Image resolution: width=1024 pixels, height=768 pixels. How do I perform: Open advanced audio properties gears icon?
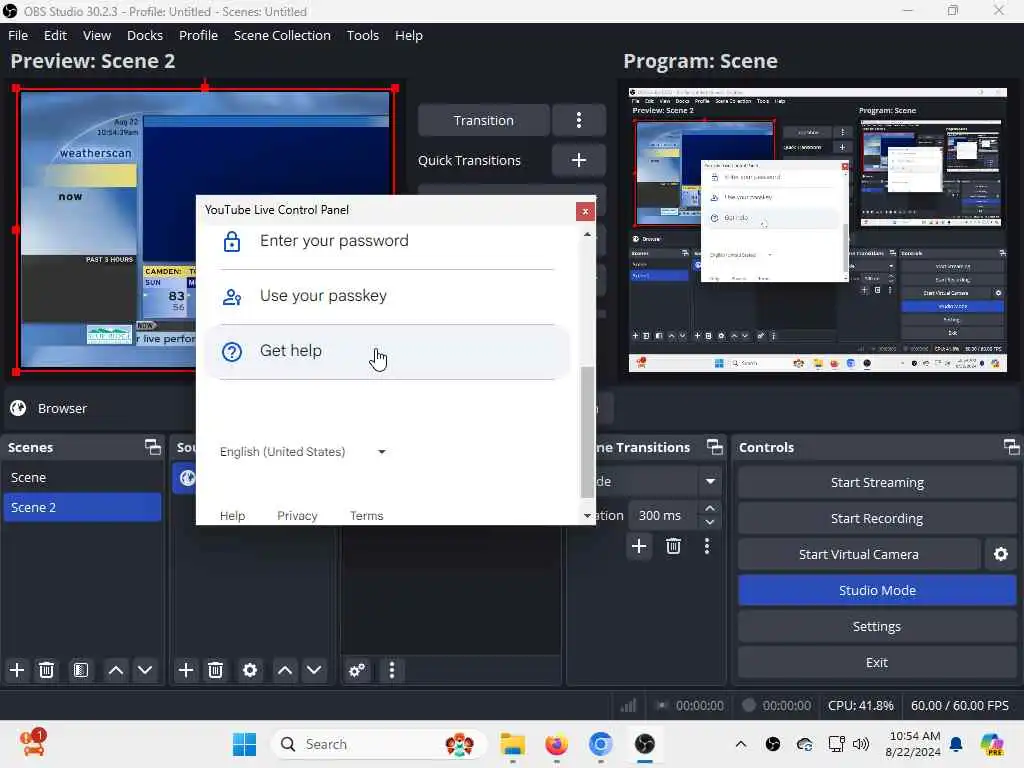pos(357,670)
